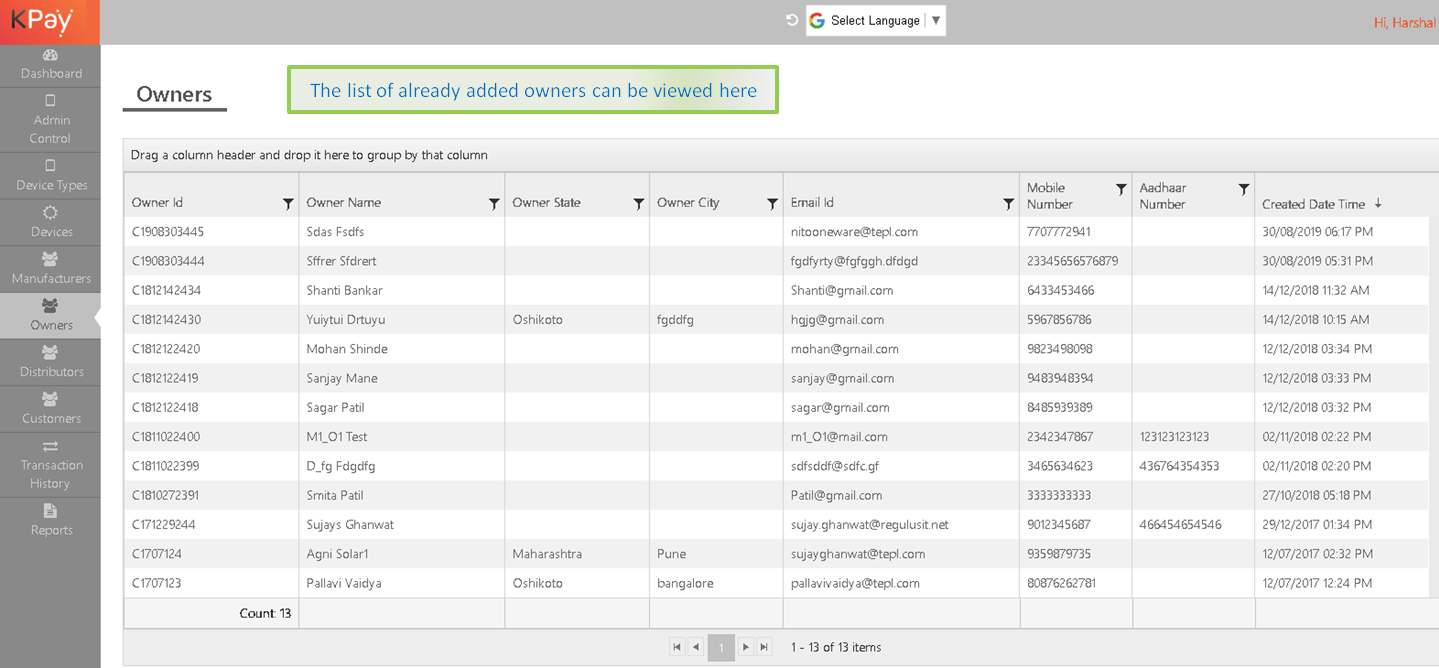Filter the Owner Name column

point(494,204)
